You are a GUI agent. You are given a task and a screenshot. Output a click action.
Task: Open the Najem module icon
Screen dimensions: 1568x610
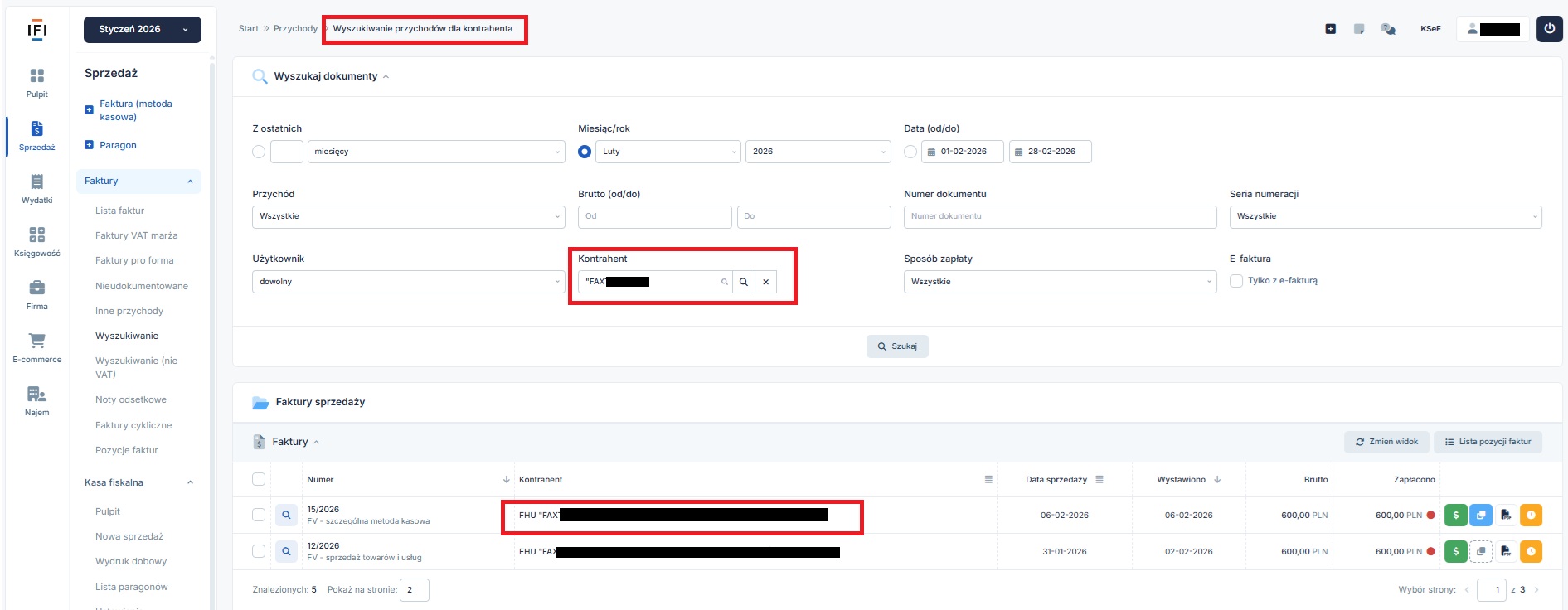(36, 395)
